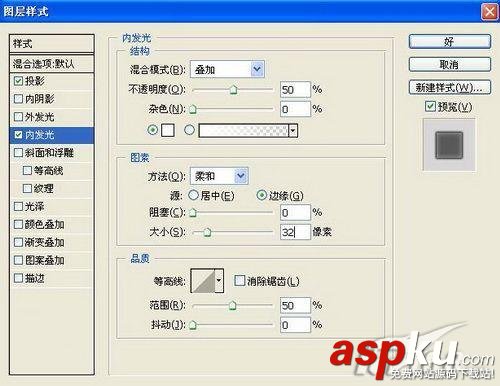Viewport: 500px width, 386px height.
Task: Confirm with the 好 OK button
Action: (450, 42)
